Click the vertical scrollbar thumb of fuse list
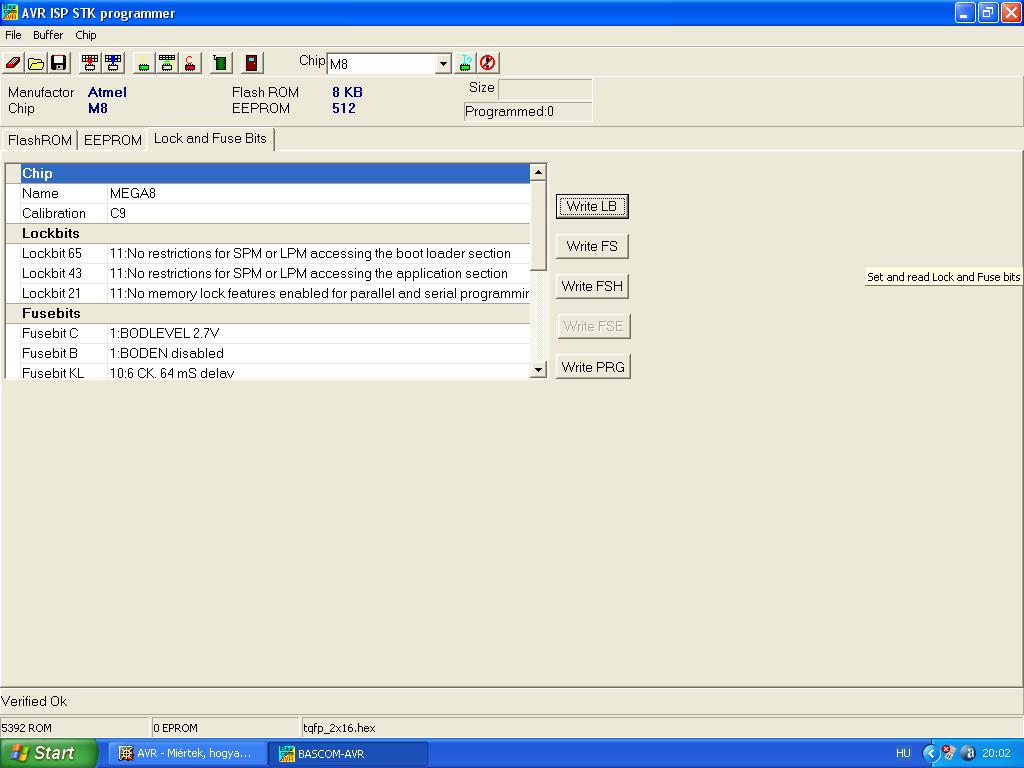The width and height of the screenshot is (1024, 768). point(538,225)
